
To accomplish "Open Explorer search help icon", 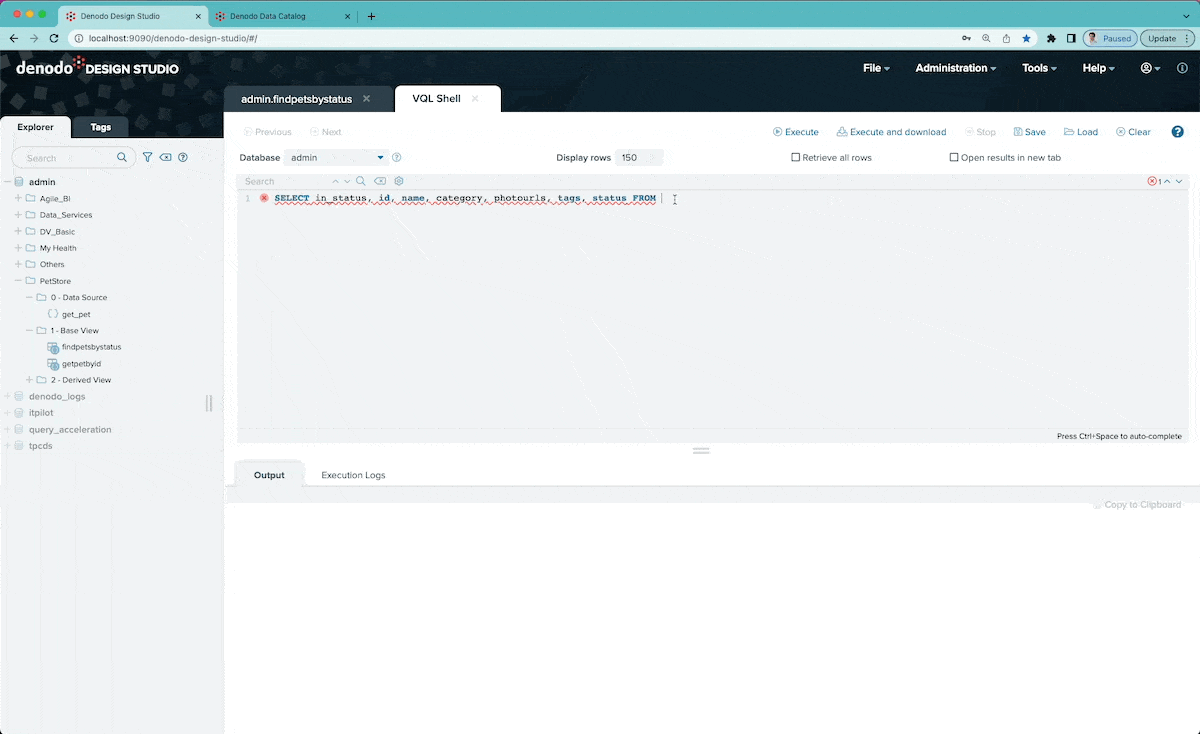I will coord(183,158).
